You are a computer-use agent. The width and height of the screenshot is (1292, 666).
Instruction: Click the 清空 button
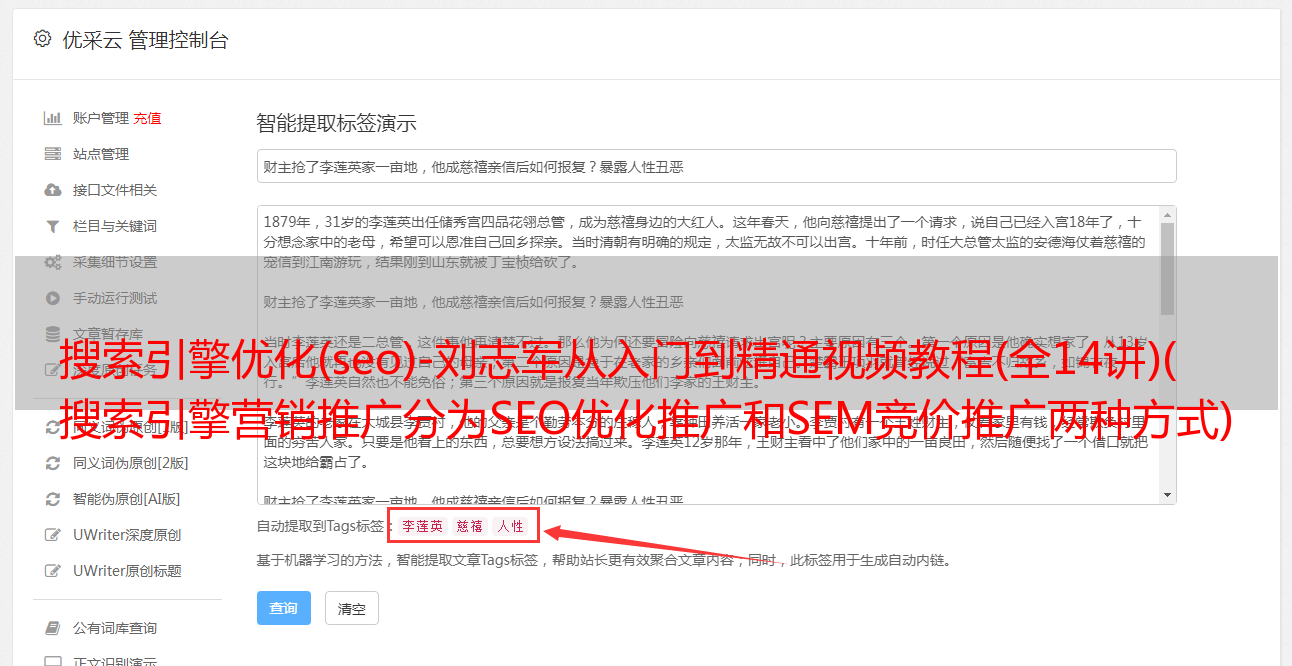pyautogui.click(x=351, y=608)
